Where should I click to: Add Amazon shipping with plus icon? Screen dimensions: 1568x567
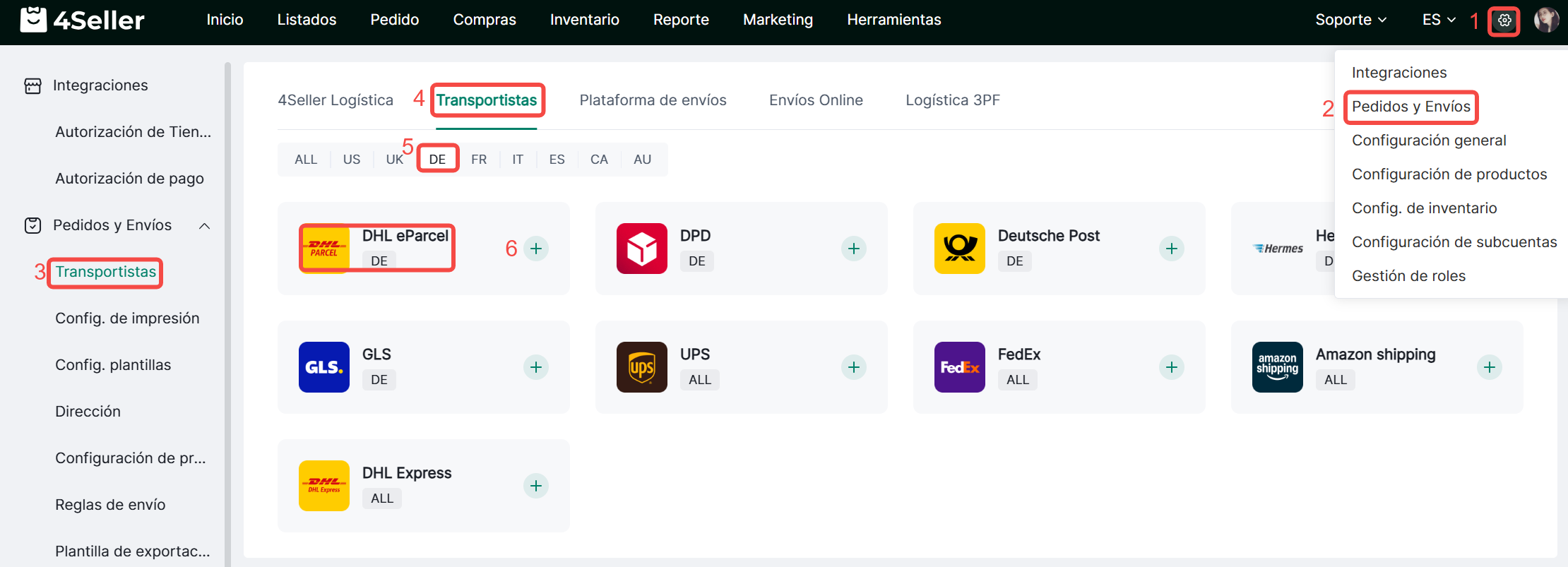[x=1489, y=367]
